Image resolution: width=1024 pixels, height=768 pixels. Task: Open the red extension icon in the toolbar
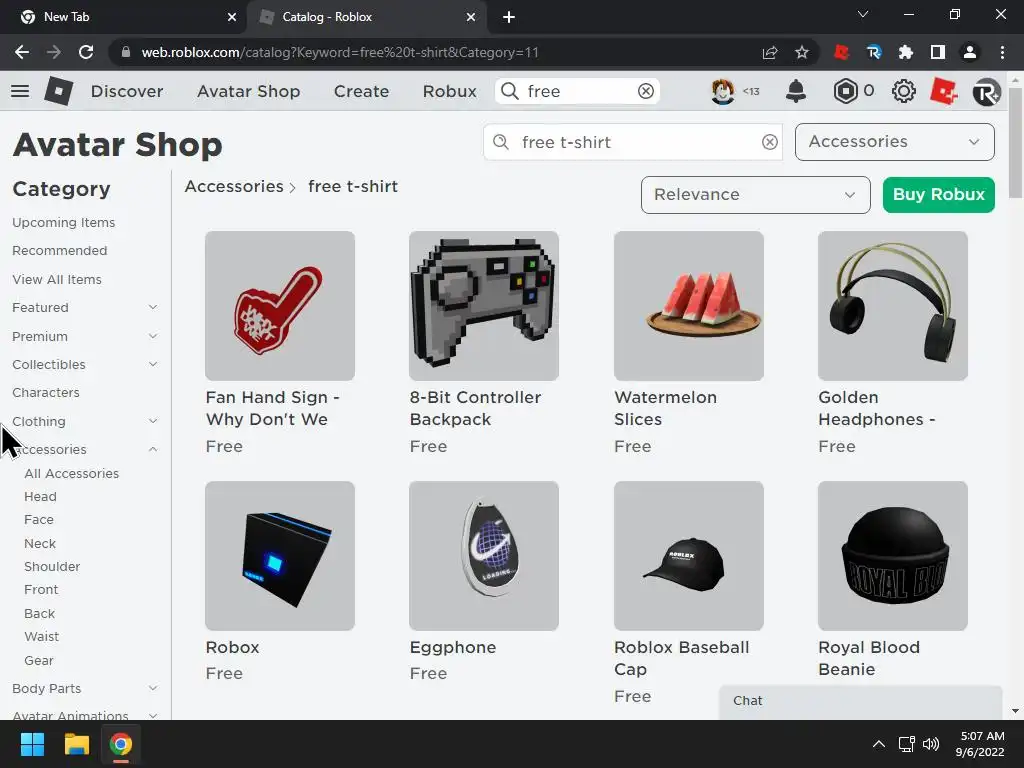[x=842, y=52]
